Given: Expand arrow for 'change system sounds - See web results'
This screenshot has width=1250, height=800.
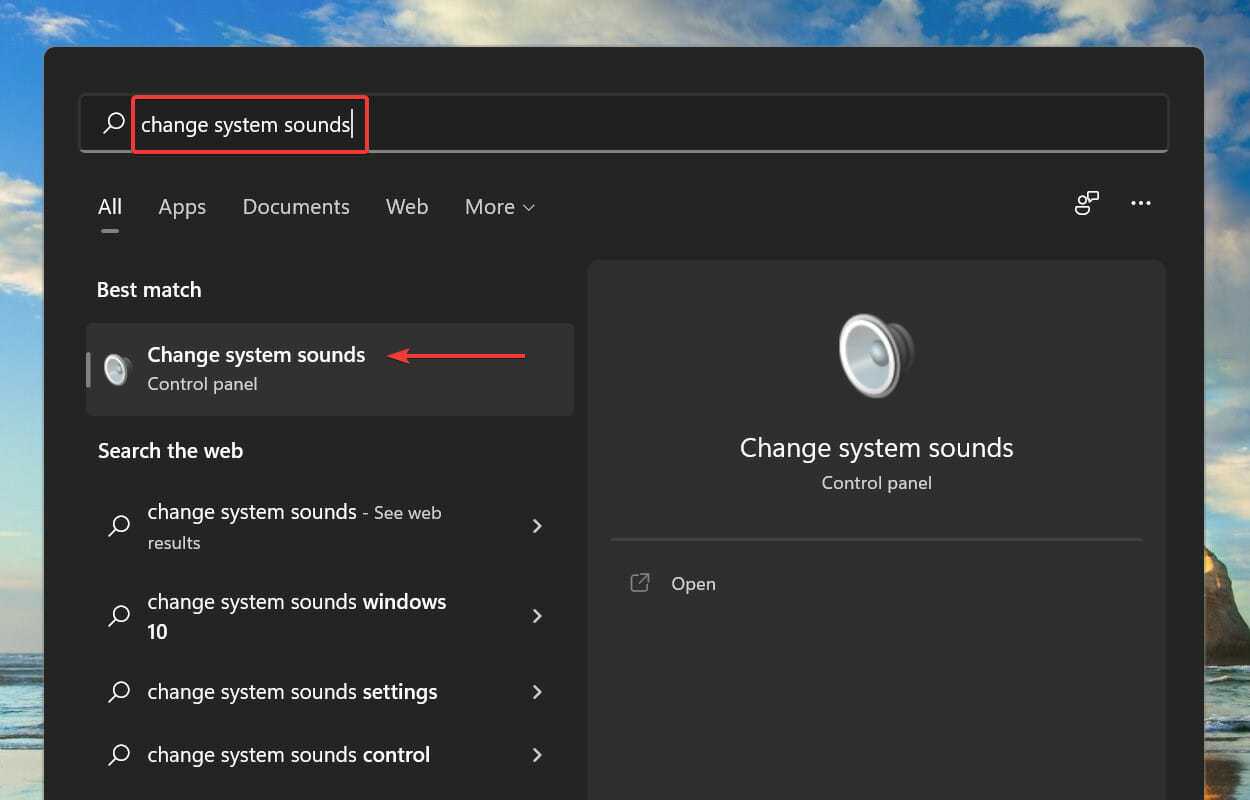Looking at the screenshot, I should tap(537, 526).
